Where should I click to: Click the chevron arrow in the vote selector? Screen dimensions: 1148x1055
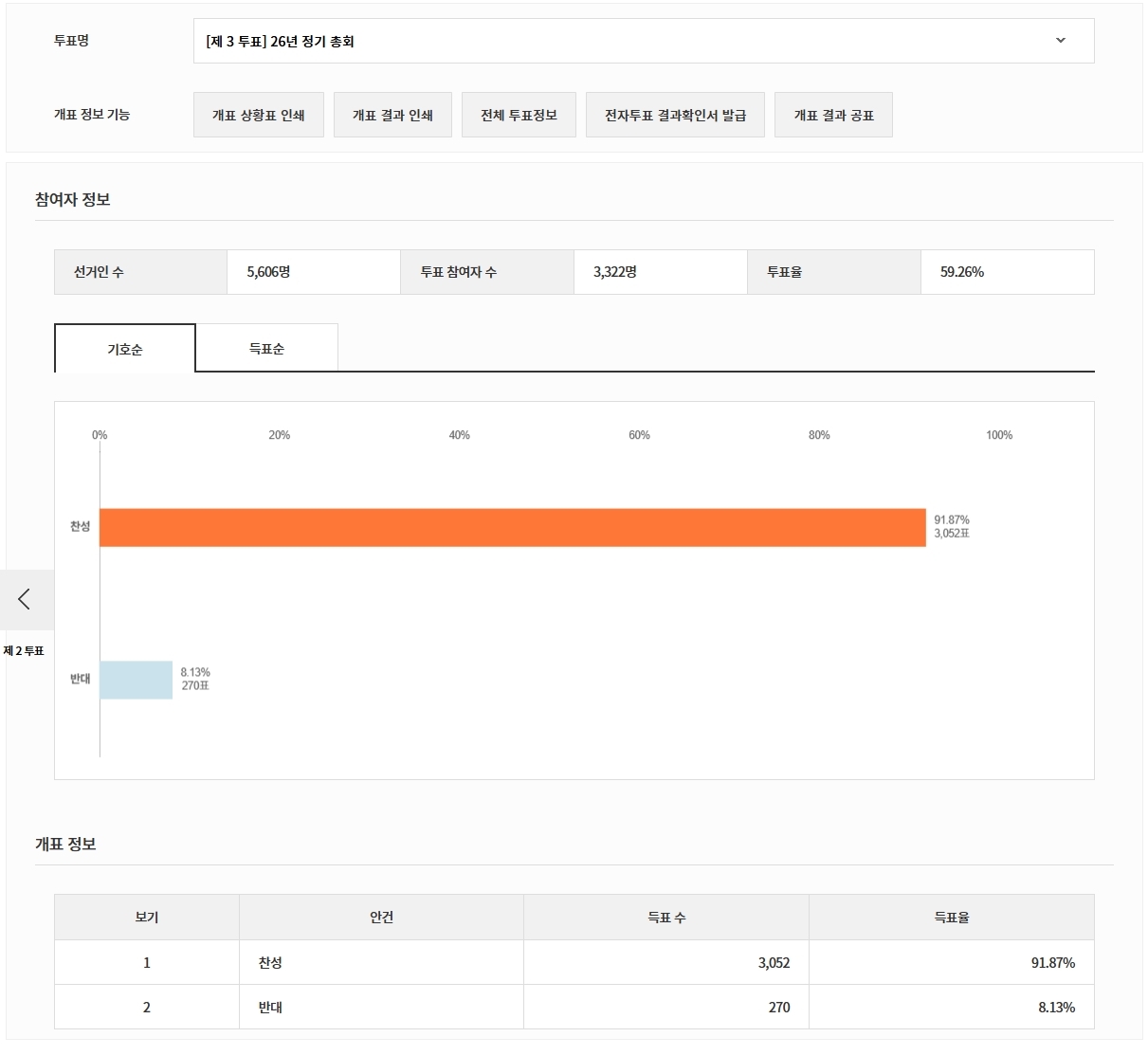click(x=1060, y=41)
